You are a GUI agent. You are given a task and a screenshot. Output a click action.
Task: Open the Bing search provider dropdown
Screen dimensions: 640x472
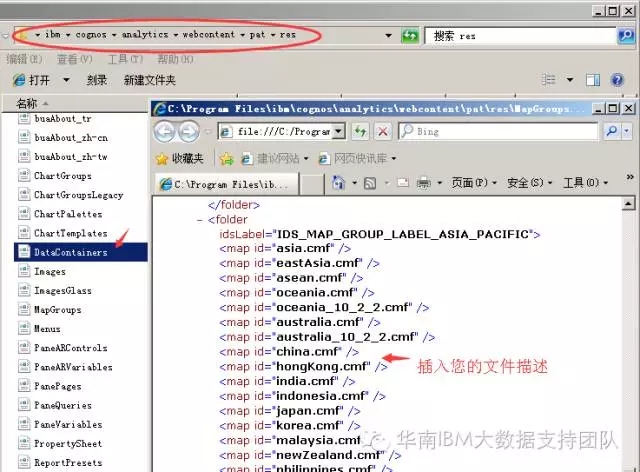[x=626, y=131]
